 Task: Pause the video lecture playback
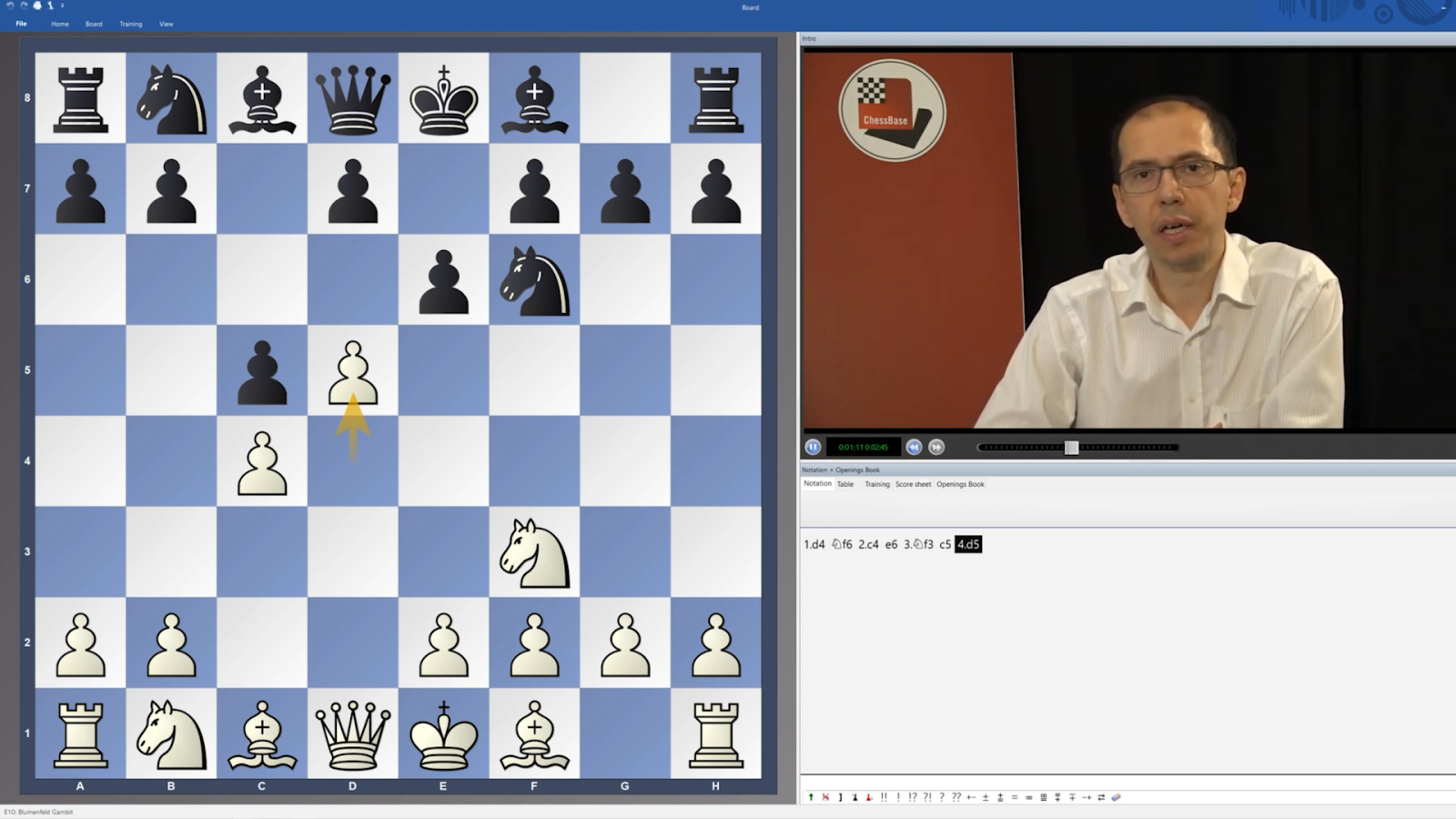coord(813,447)
